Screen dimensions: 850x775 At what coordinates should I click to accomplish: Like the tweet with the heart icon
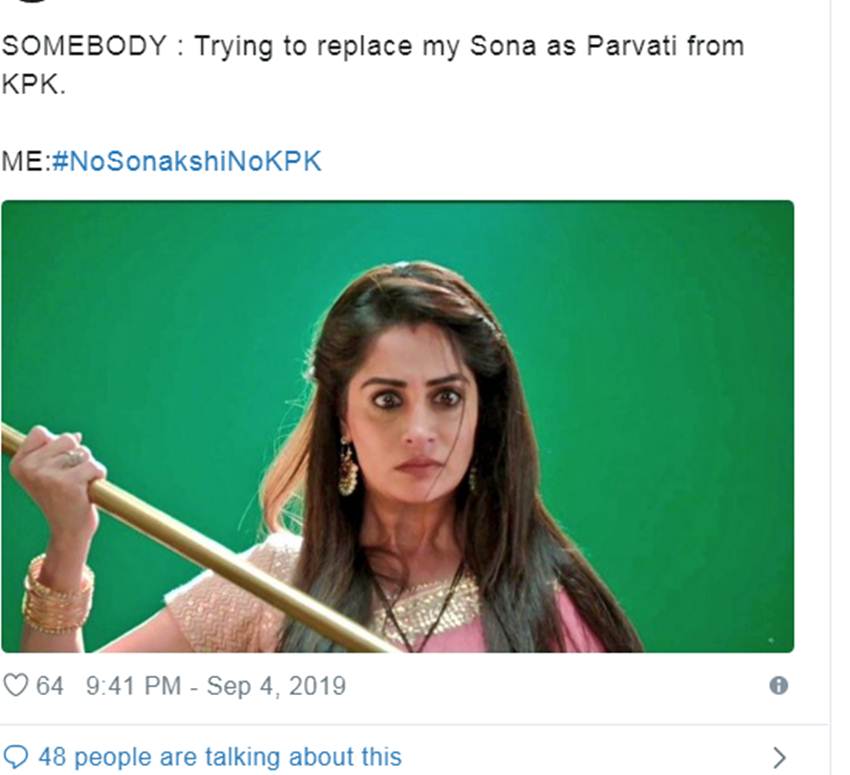pyautogui.click(x=16, y=686)
